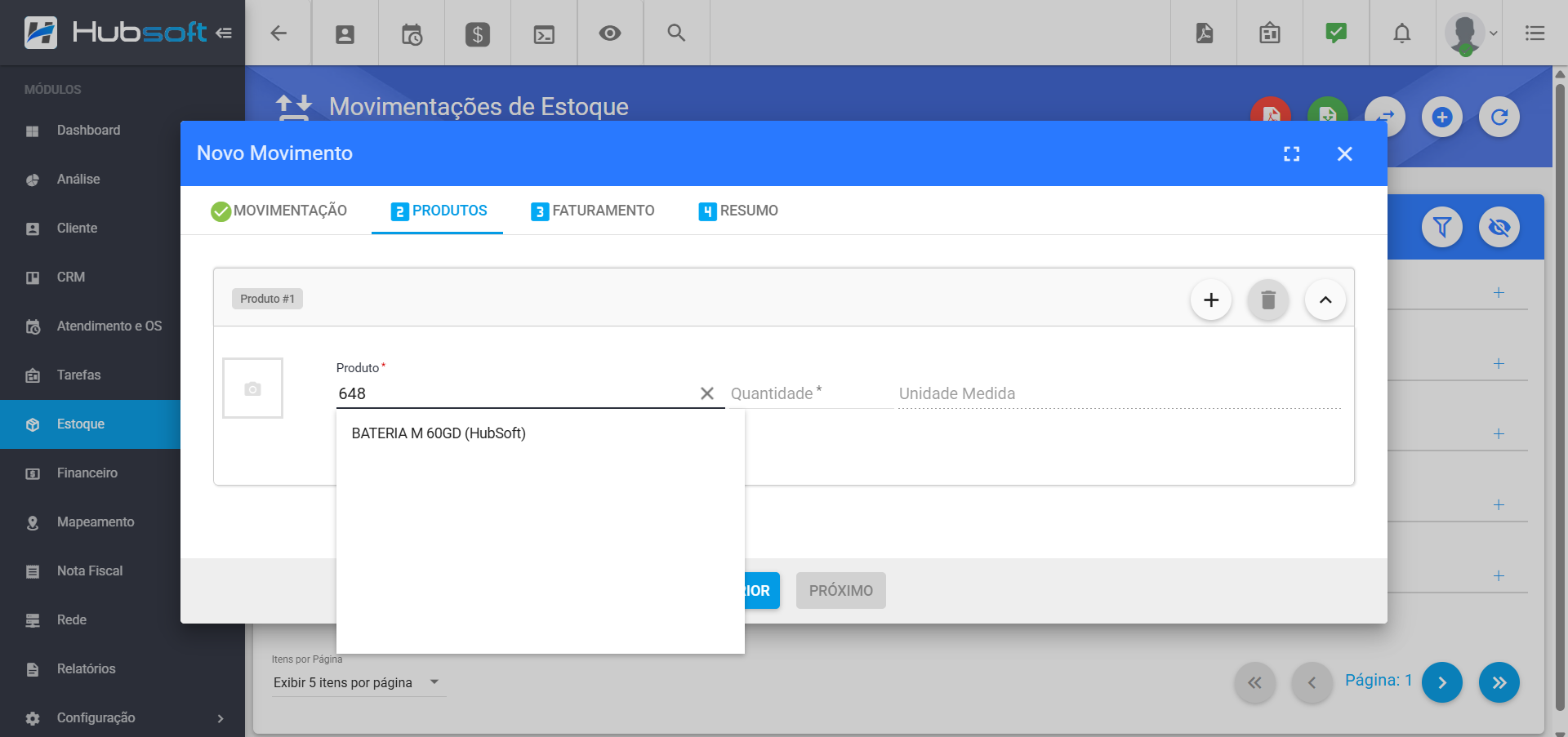Click the Quantidade input field

coord(807,393)
